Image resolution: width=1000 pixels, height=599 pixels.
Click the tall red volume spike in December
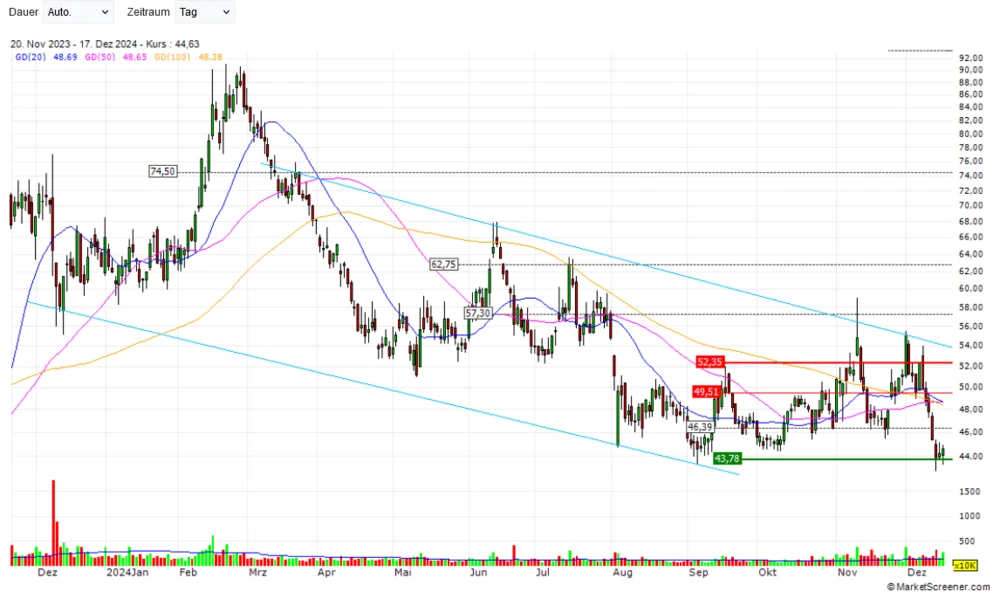[53, 520]
